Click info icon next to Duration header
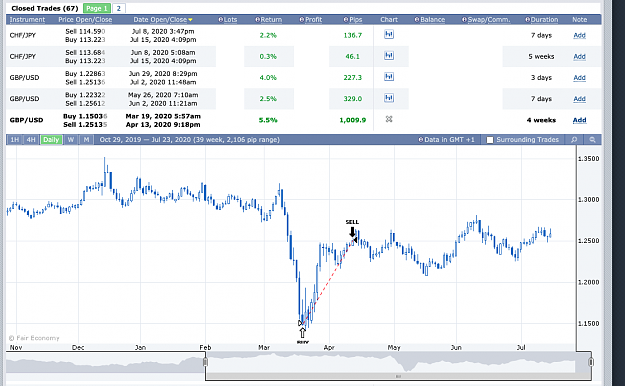 coord(527,20)
